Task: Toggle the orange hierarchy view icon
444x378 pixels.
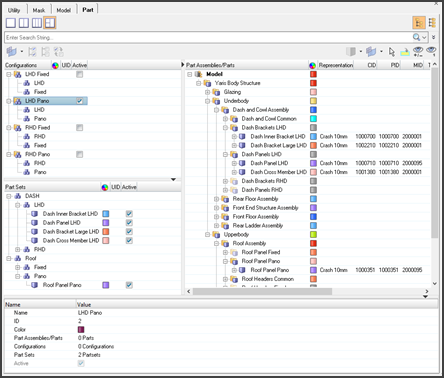Action: coord(419,23)
